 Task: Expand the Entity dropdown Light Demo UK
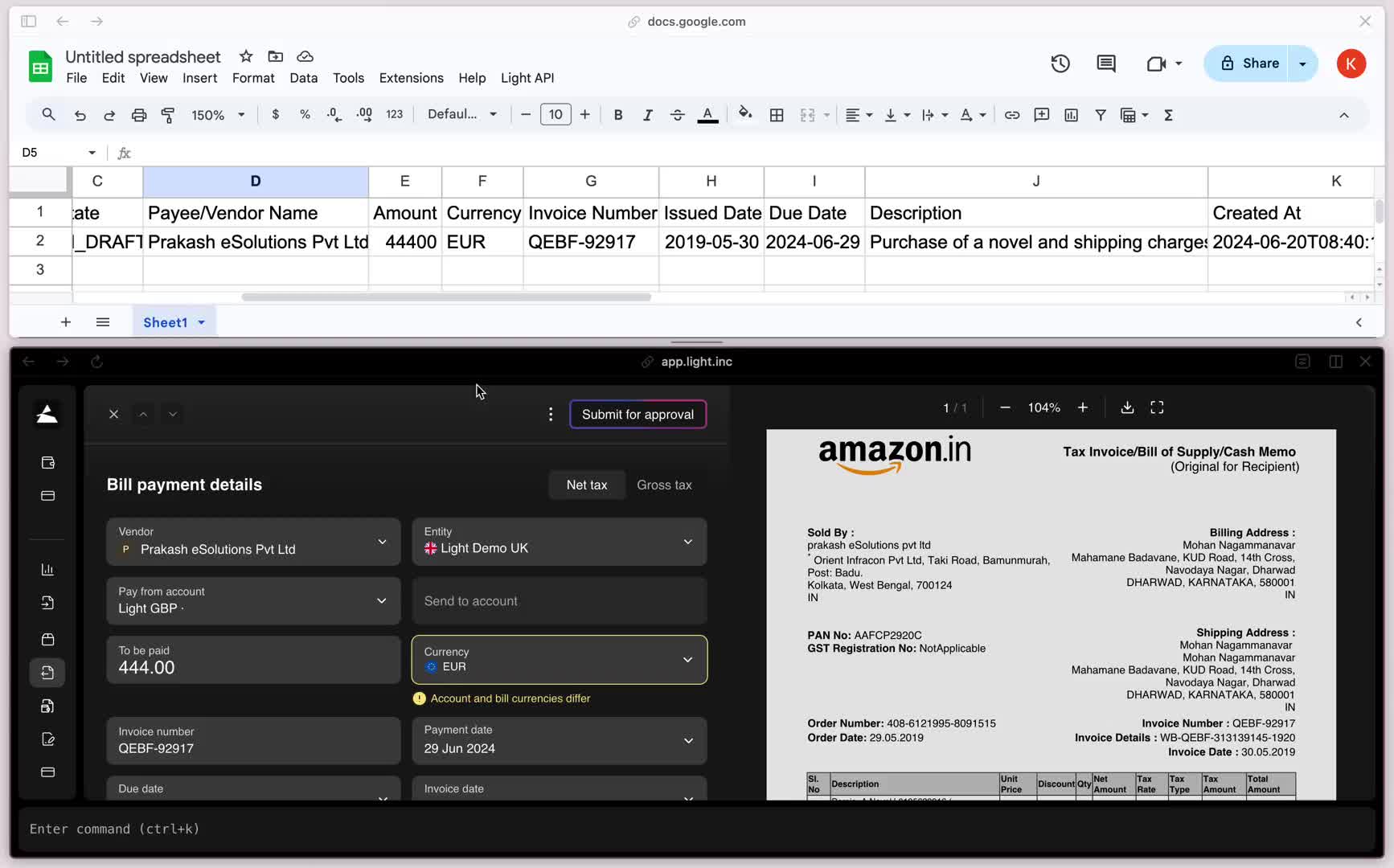tap(560, 542)
